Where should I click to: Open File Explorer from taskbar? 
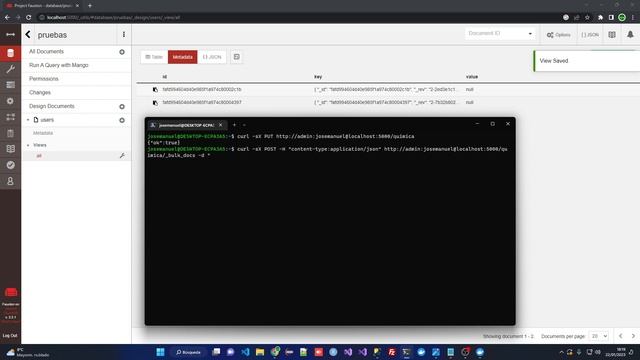coord(260,352)
